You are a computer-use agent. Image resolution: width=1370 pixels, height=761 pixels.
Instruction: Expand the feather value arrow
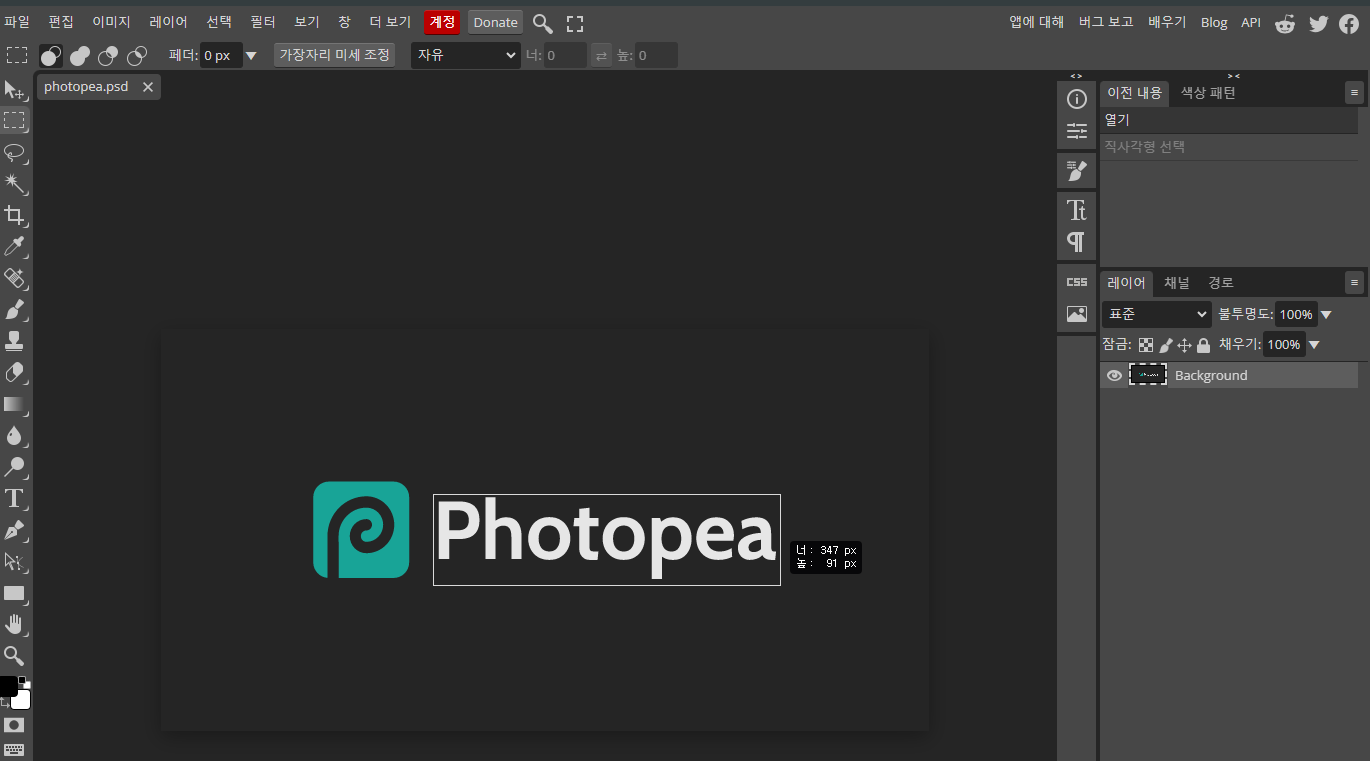pyautogui.click(x=251, y=56)
